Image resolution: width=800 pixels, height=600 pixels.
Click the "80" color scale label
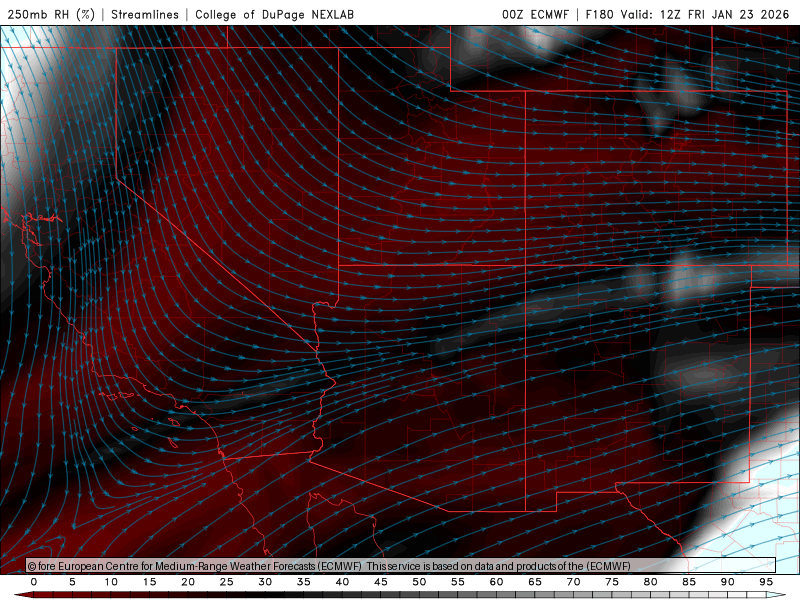coord(650,582)
